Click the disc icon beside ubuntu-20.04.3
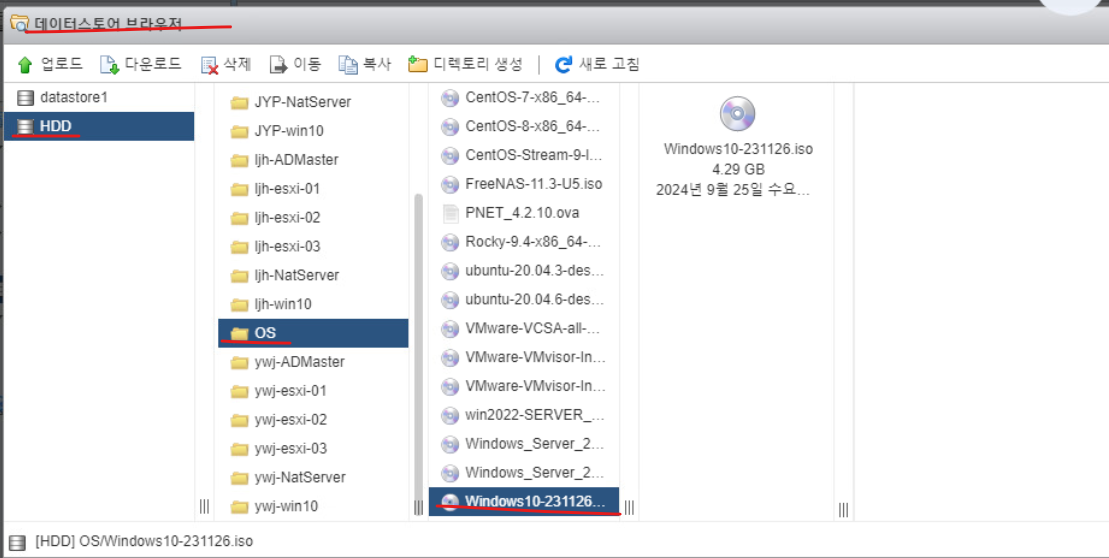 tap(450, 271)
